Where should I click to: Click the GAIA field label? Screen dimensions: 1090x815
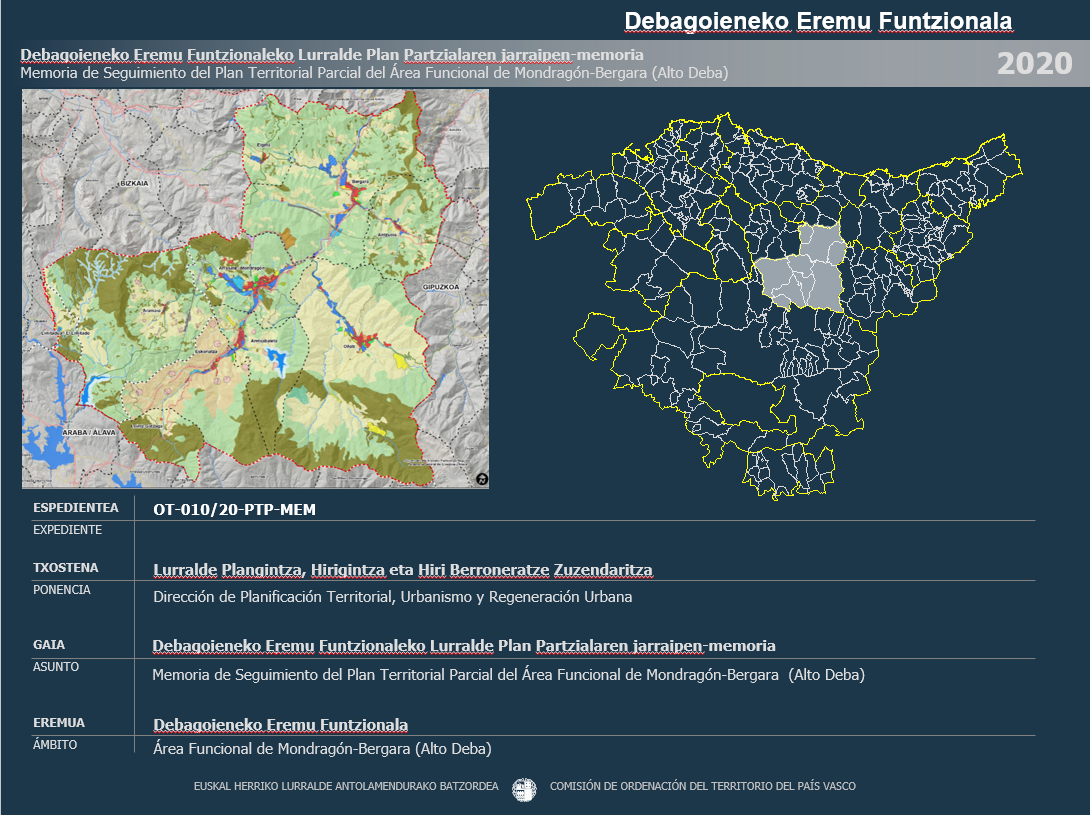pos(49,645)
